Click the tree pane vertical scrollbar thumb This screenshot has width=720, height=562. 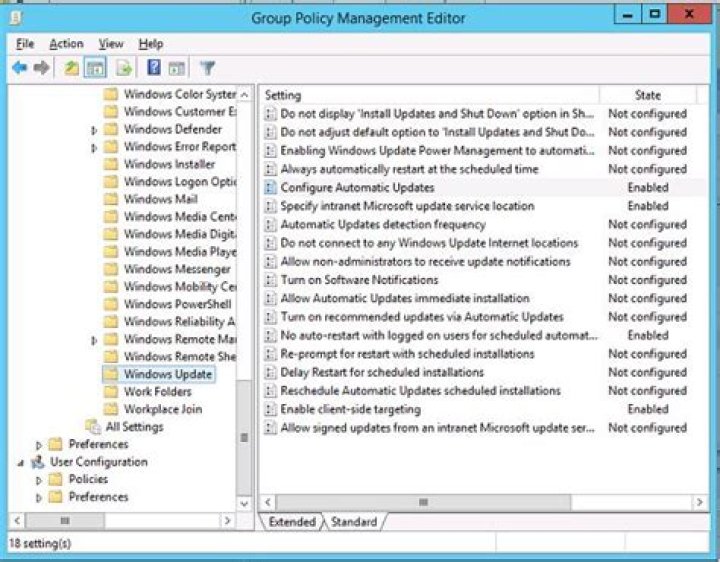(244, 438)
